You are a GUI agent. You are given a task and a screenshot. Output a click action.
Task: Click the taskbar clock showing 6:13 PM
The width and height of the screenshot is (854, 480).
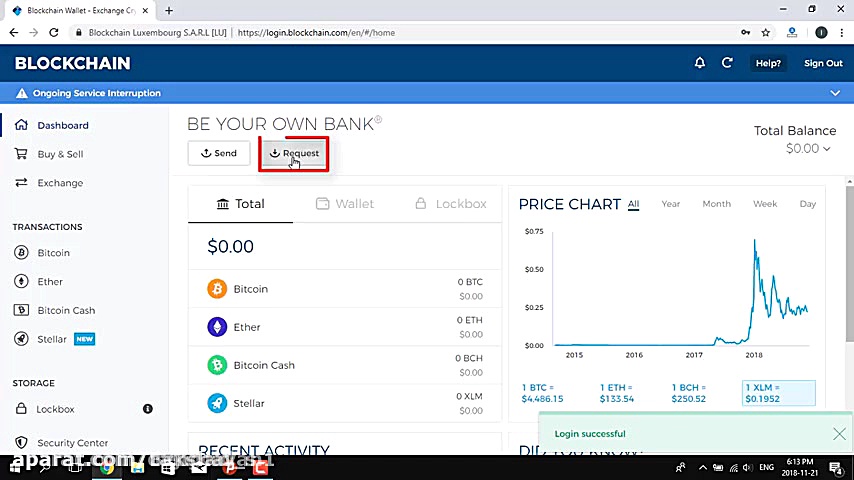800,467
